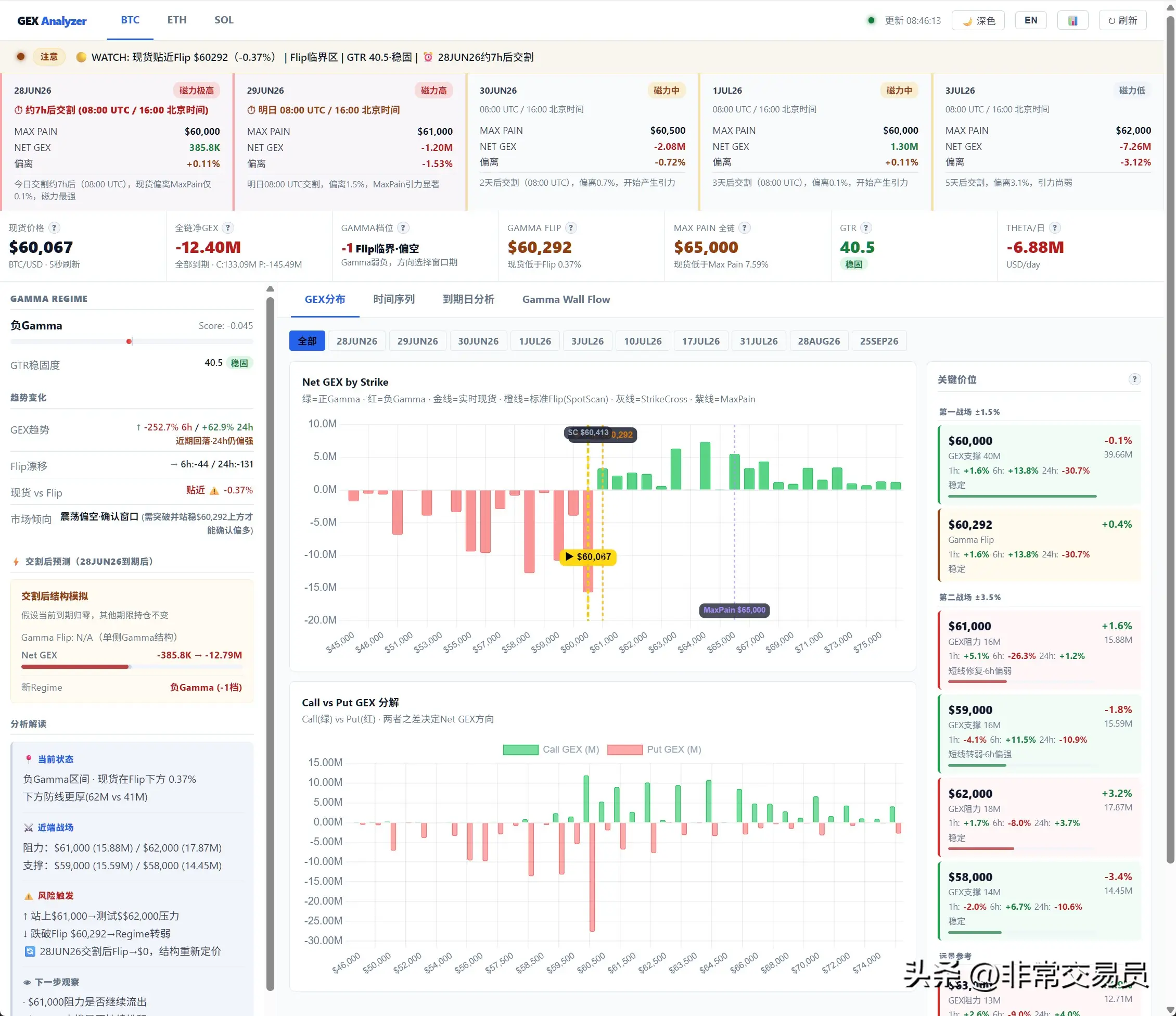Click the GEX Analyzer logo
The width and height of the screenshot is (1176, 1016).
[x=52, y=21]
